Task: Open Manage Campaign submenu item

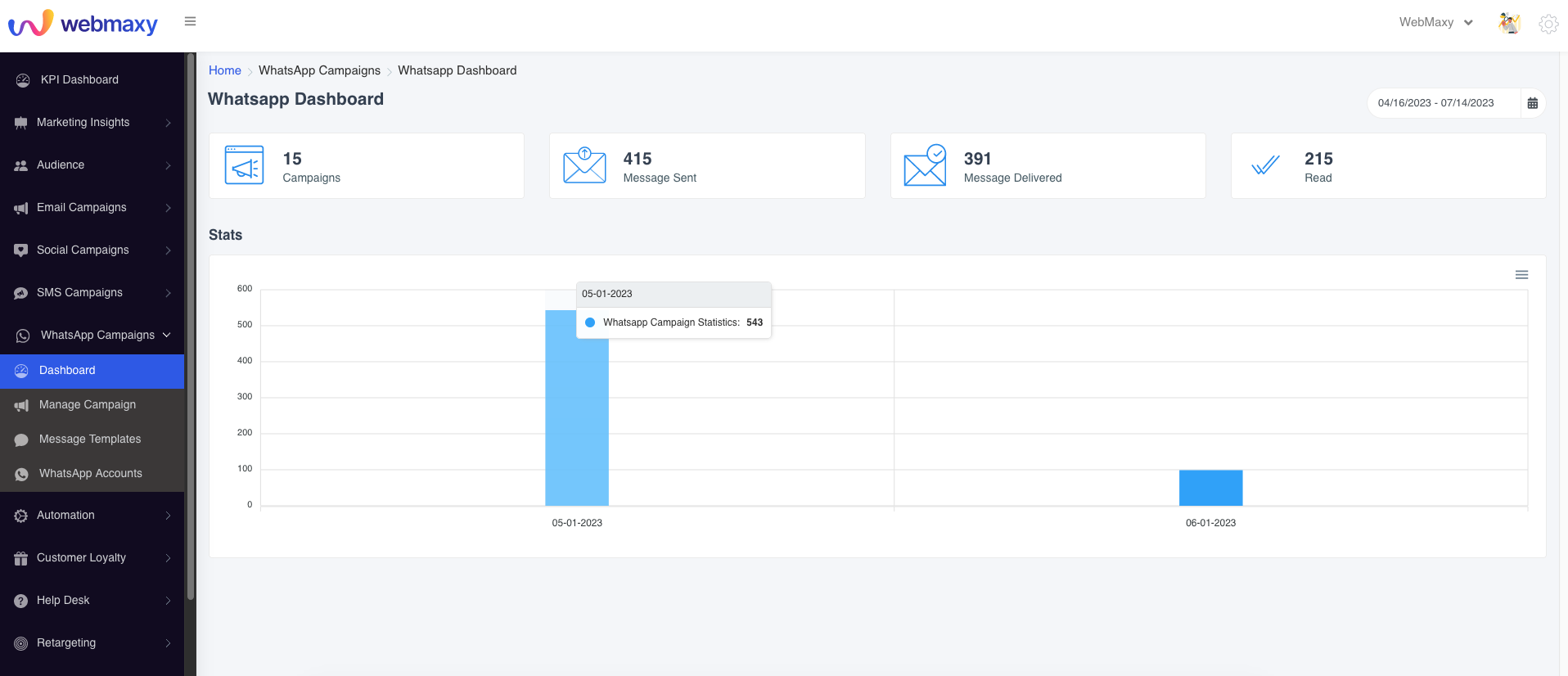Action: point(92,405)
